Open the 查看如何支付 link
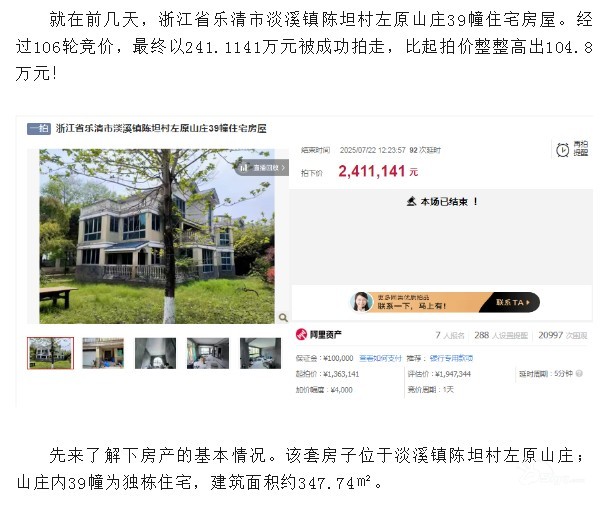This screenshot has height=511, width=610. (x=380, y=358)
